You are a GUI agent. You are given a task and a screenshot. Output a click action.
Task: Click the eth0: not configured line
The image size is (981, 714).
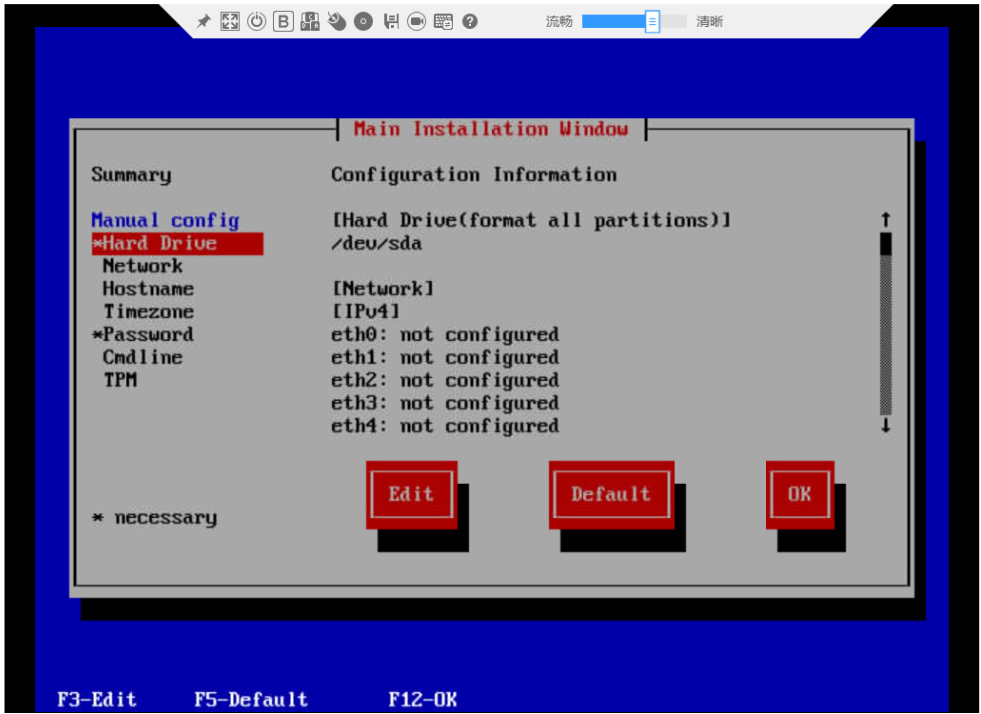click(445, 335)
